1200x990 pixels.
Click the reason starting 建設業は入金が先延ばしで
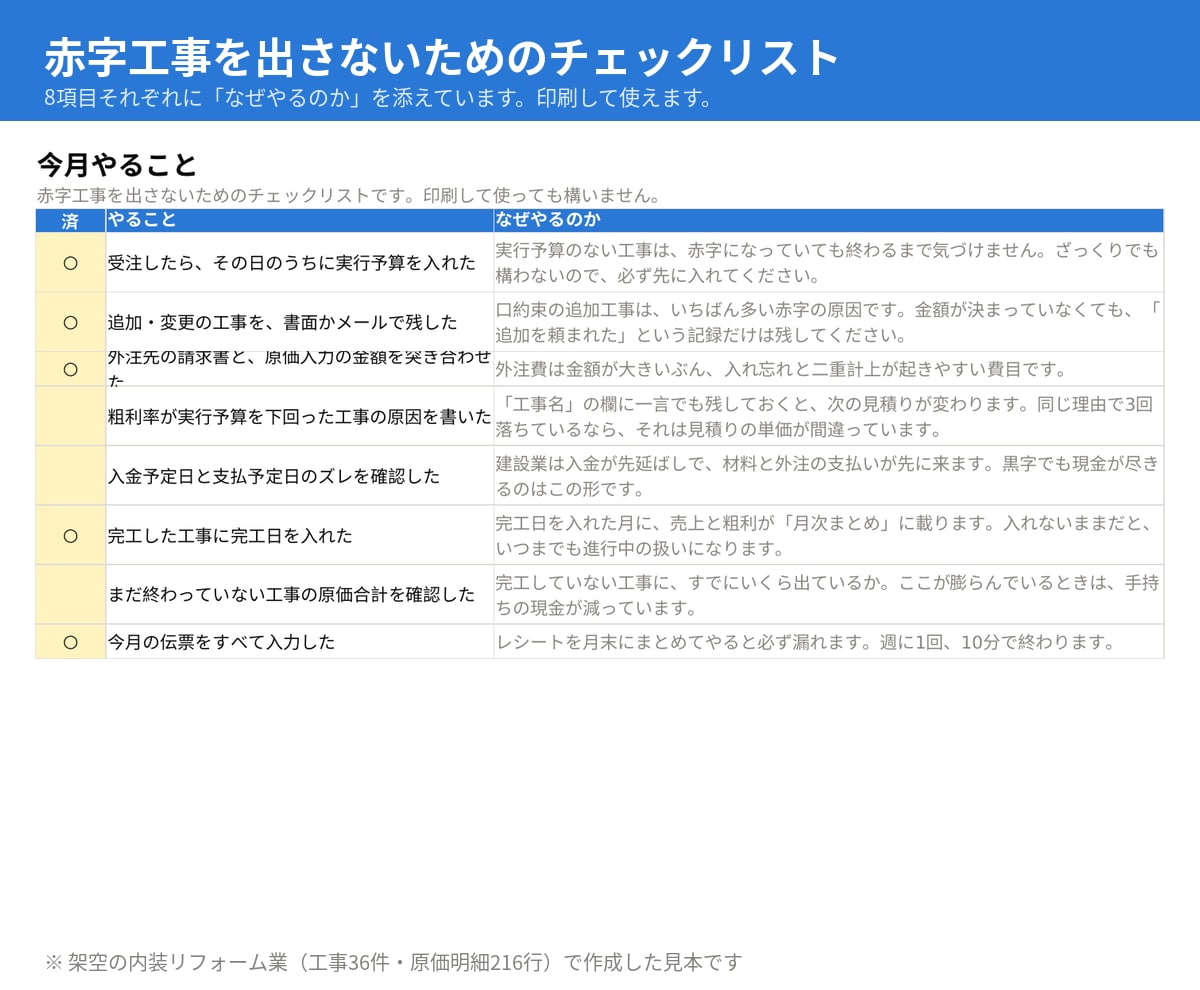(x=829, y=476)
